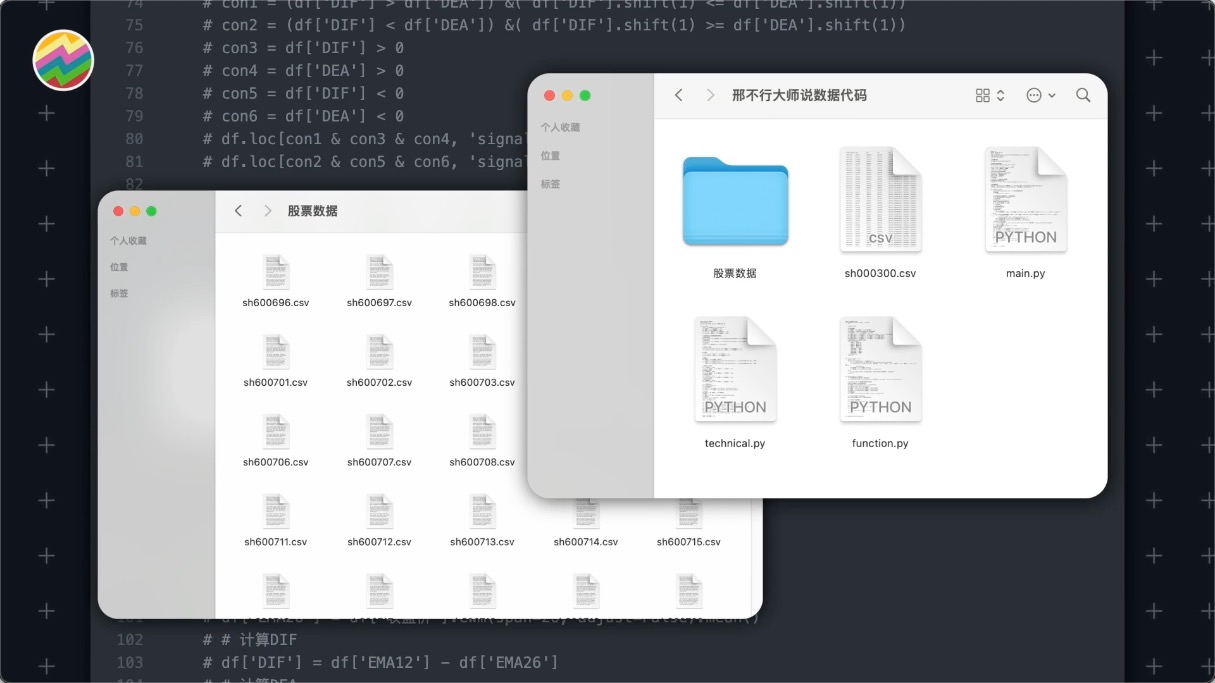Select the main.py Python file

click(x=1025, y=201)
